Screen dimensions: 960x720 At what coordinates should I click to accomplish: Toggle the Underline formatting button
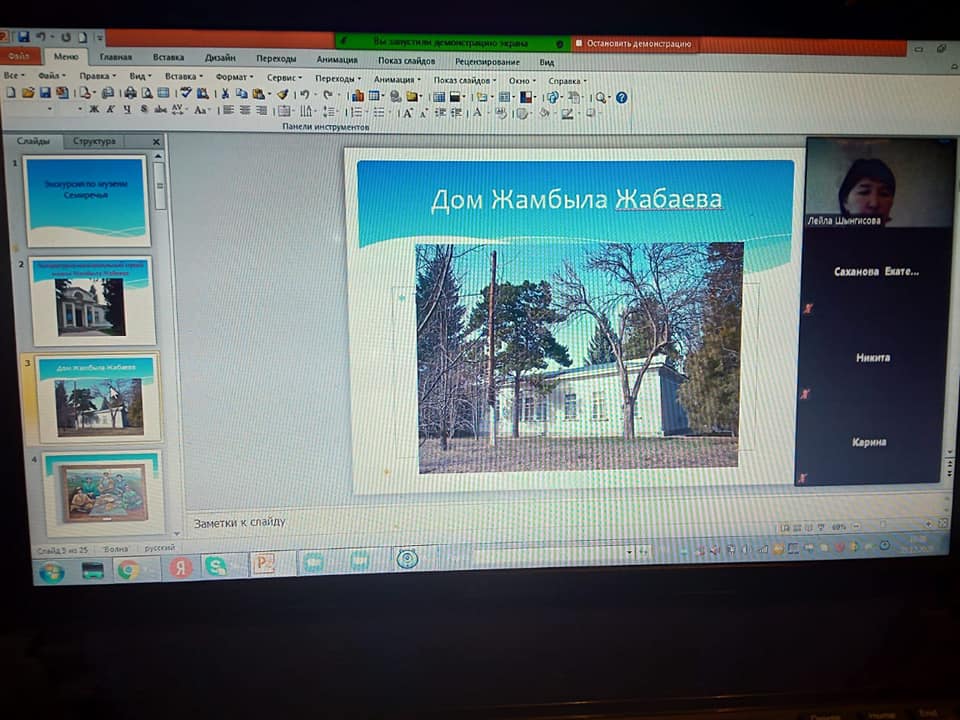(126, 110)
